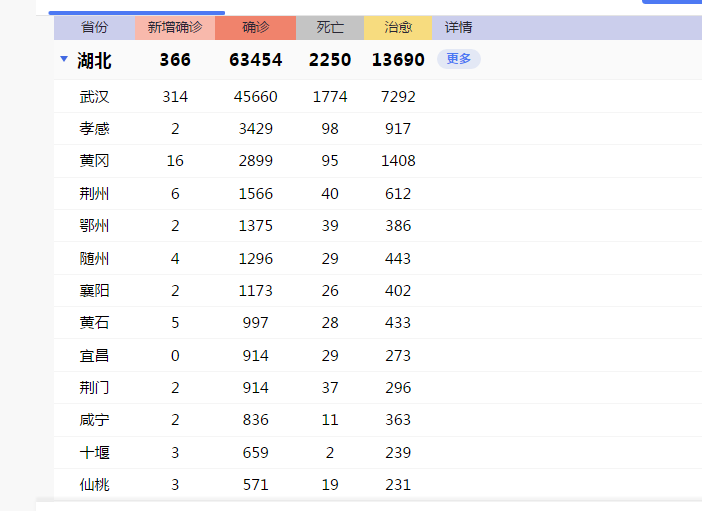Collapse the 湖北 province row triangle
702x511 pixels.
coord(64,60)
